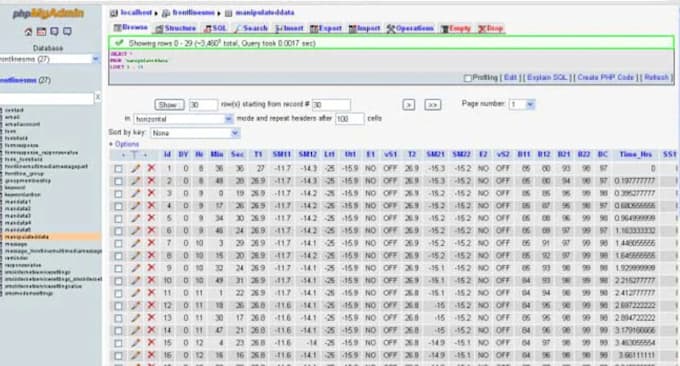
Task: Switch to the Export tab
Action: coord(326,29)
